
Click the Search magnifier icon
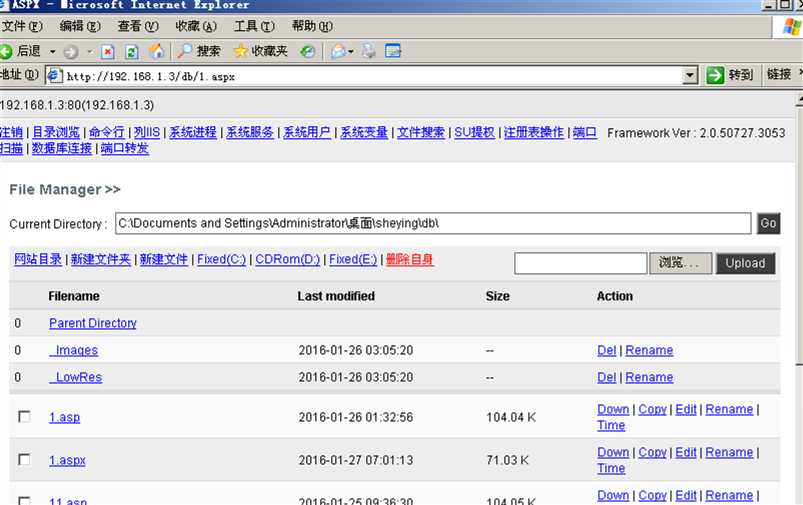point(184,51)
